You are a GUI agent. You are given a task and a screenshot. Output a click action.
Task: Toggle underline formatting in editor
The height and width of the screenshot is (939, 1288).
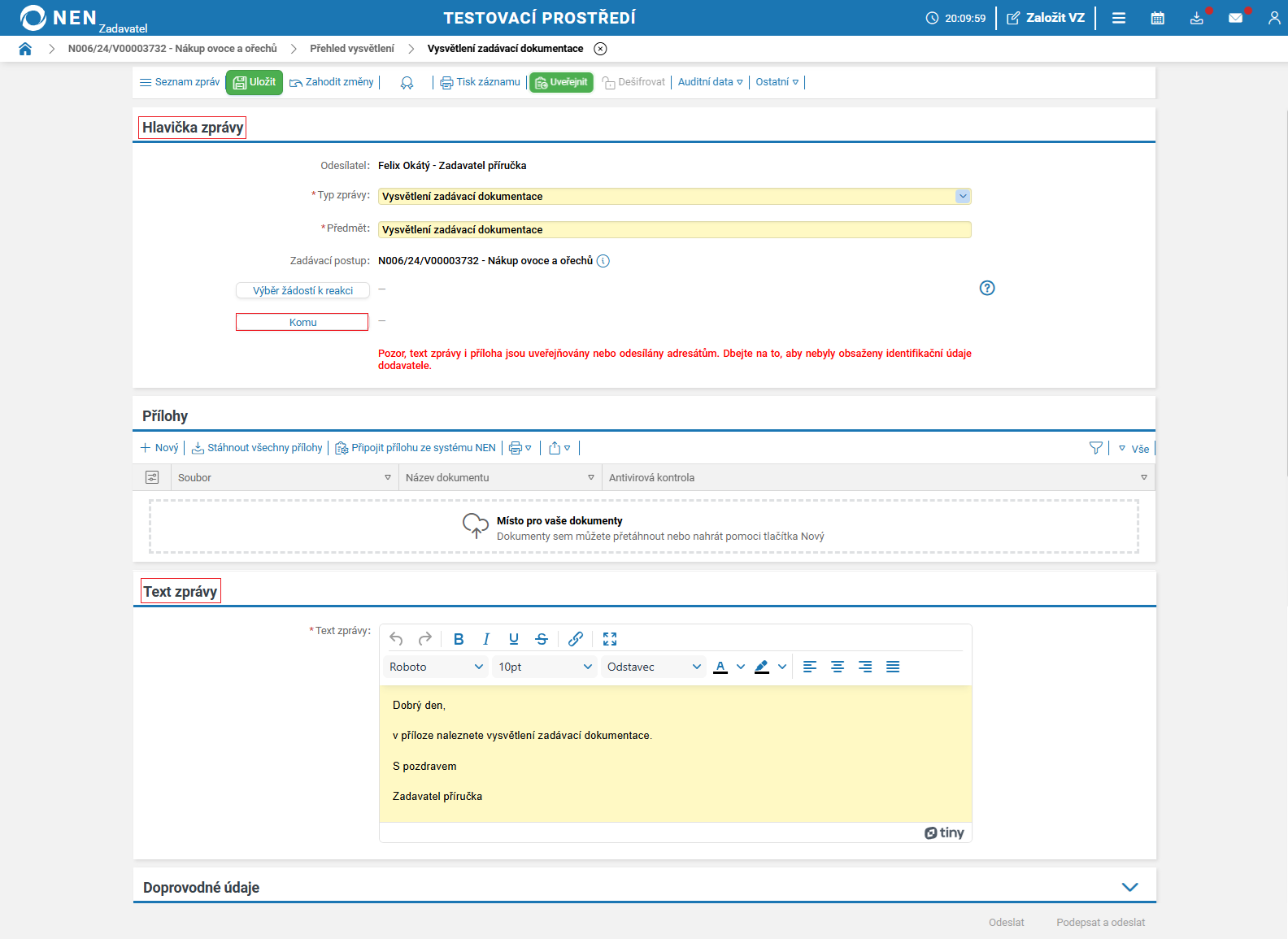pyautogui.click(x=513, y=639)
